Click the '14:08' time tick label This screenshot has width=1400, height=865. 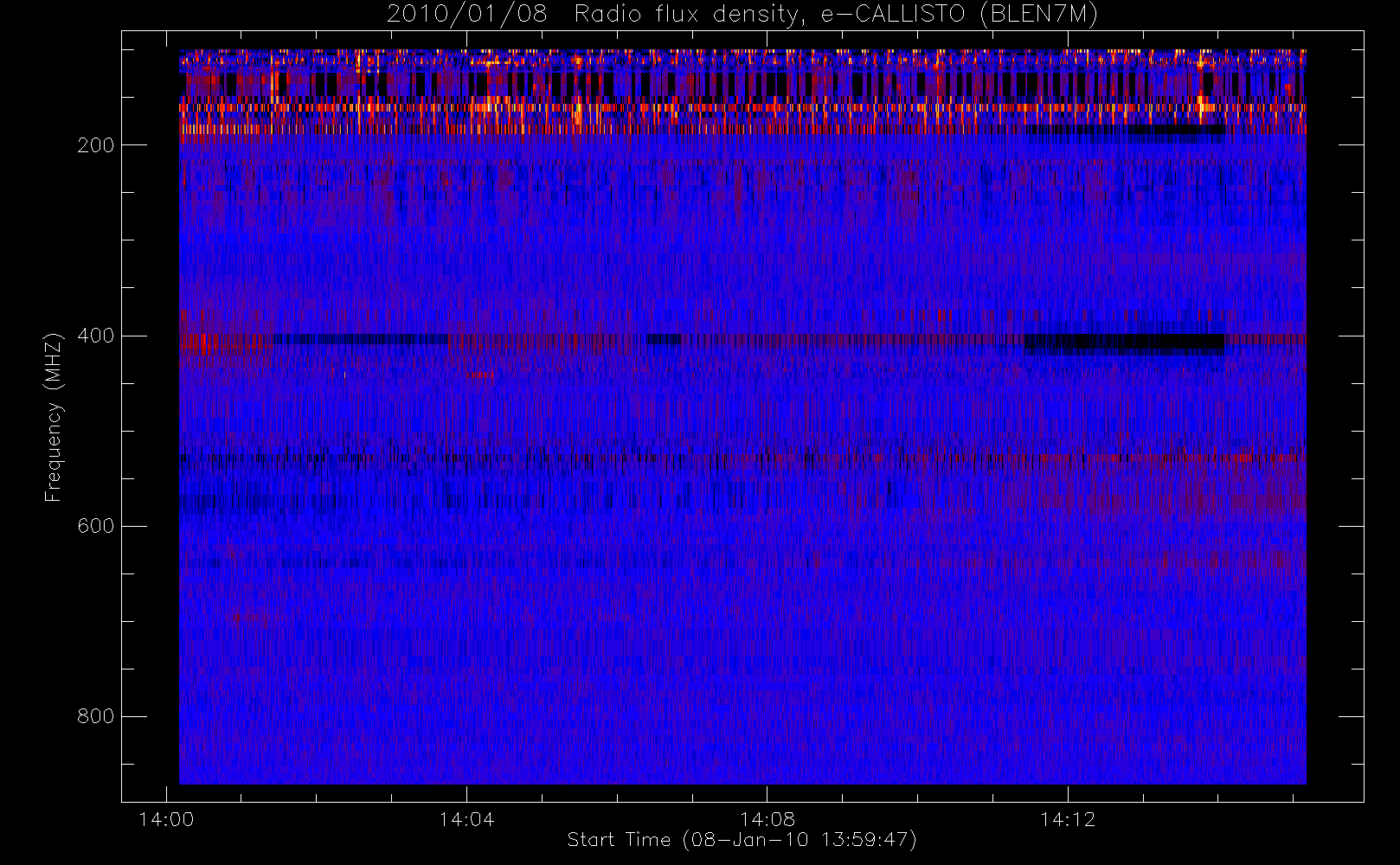(x=767, y=819)
